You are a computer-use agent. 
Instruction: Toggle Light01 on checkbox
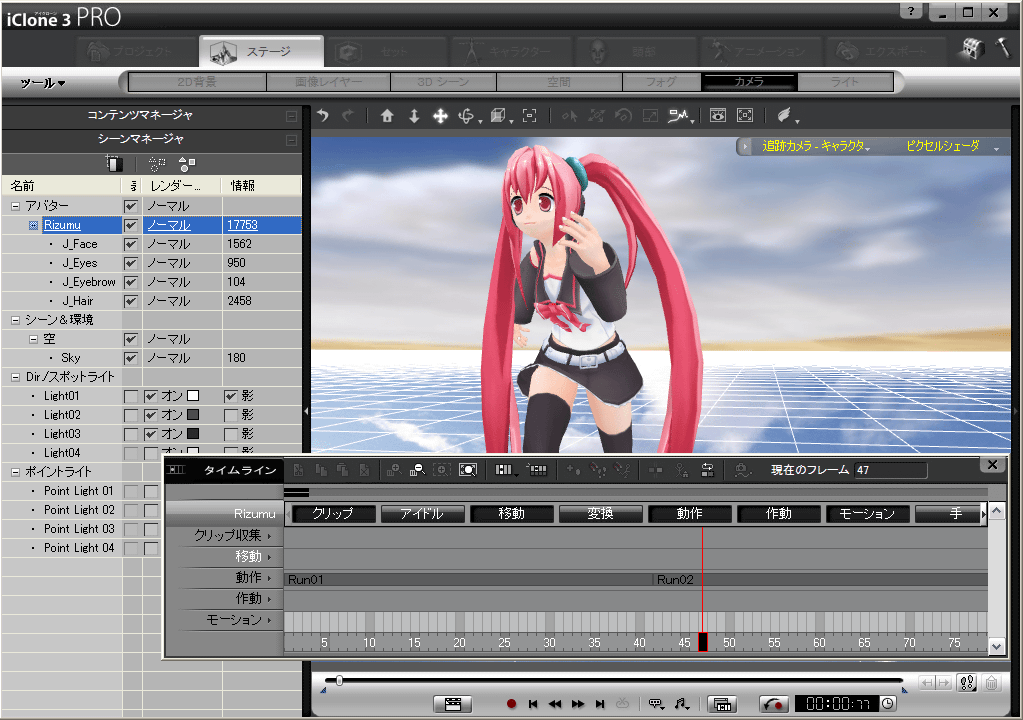click(151, 396)
